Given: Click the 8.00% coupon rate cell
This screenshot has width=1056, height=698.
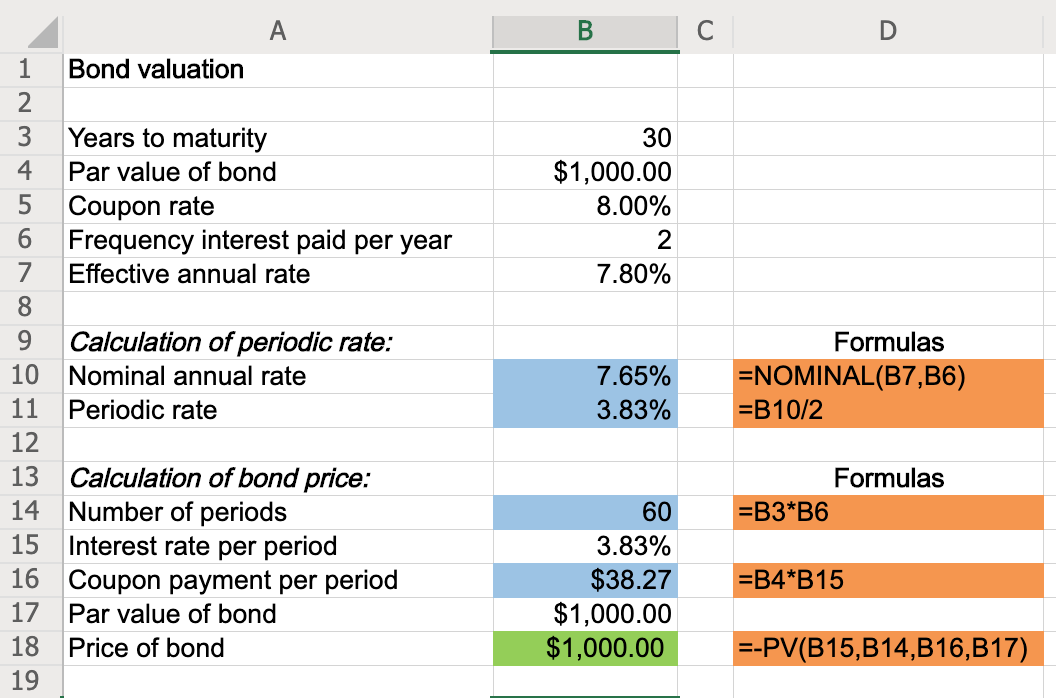Looking at the screenshot, I should (x=584, y=206).
